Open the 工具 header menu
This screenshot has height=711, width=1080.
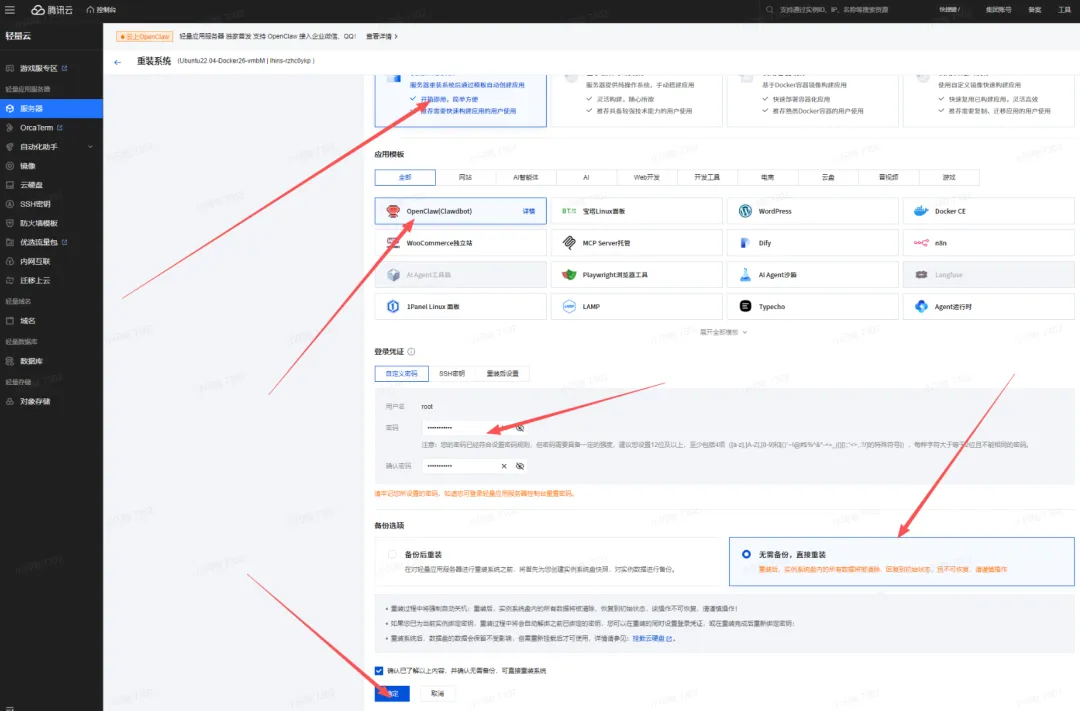coord(1064,10)
